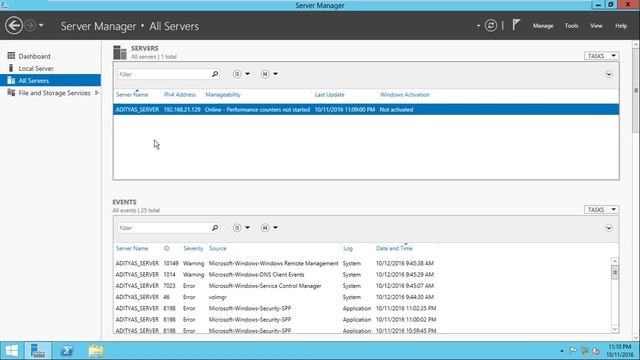Open the Events TASKS dropdown

click(x=601, y=210)
